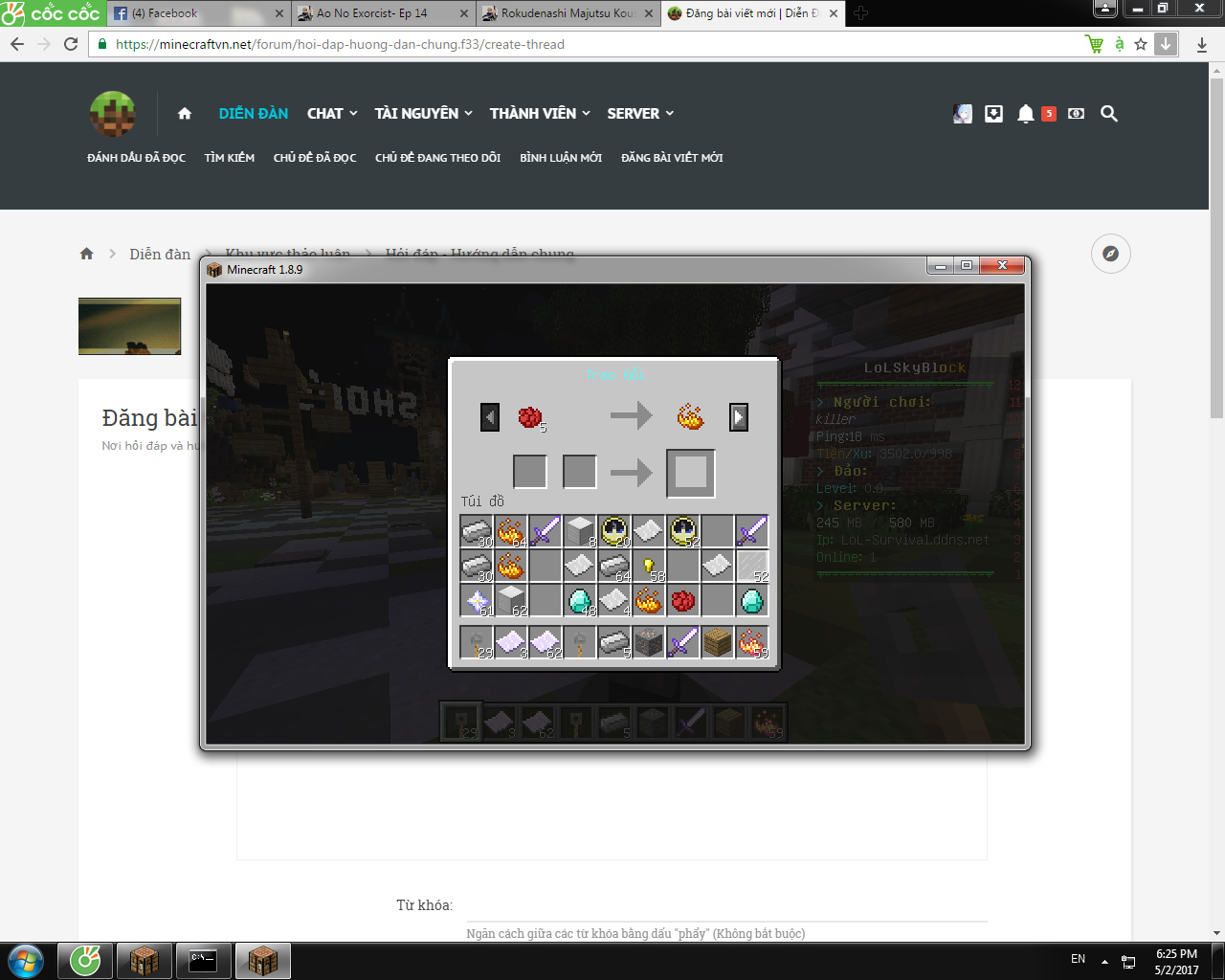1225x980 pixels.
Task: Click the Từ khóa keywords input field
Action: [x=725, y=905]
